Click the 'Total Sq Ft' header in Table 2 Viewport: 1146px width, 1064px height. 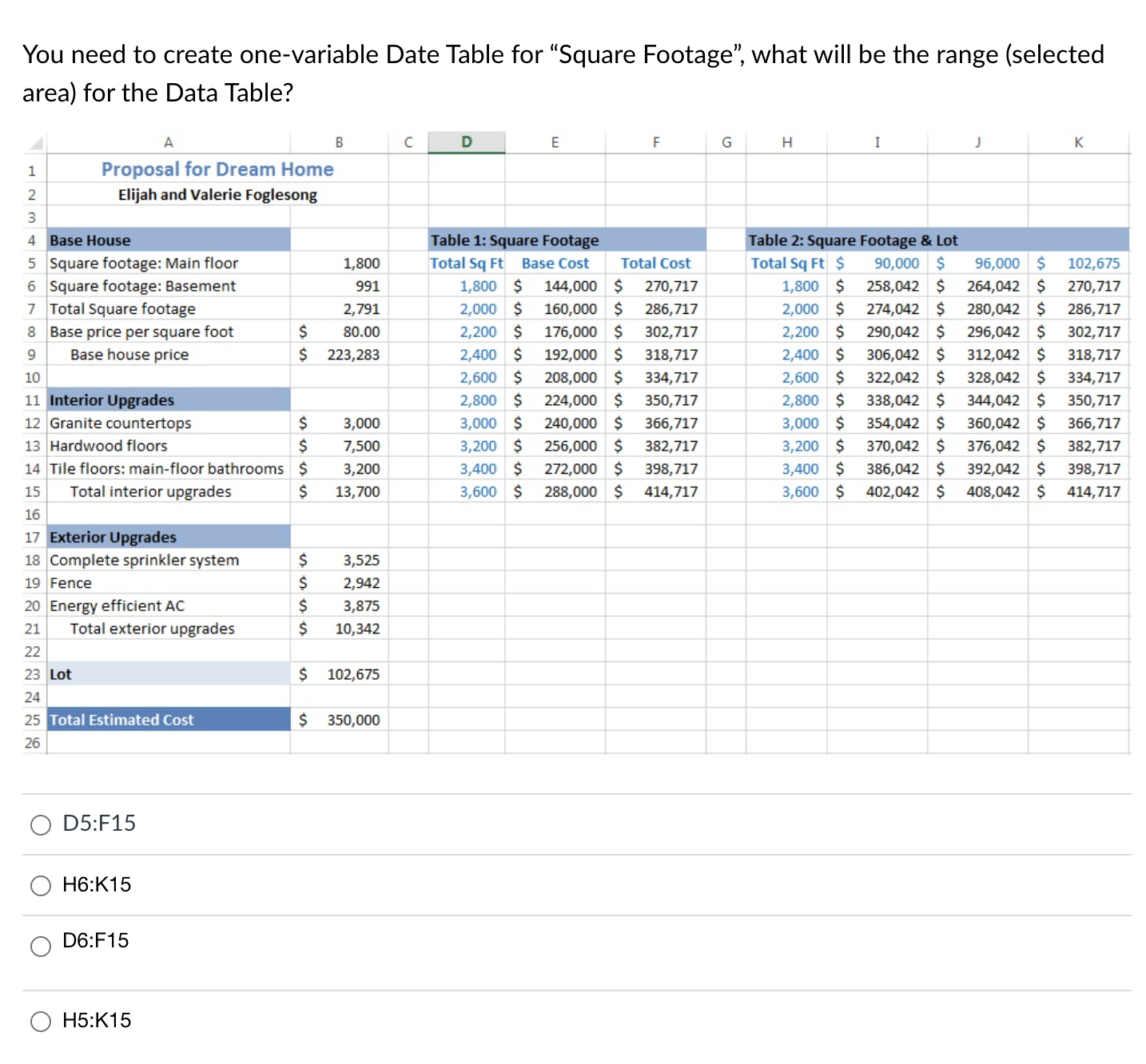click(x=787, y=263)
